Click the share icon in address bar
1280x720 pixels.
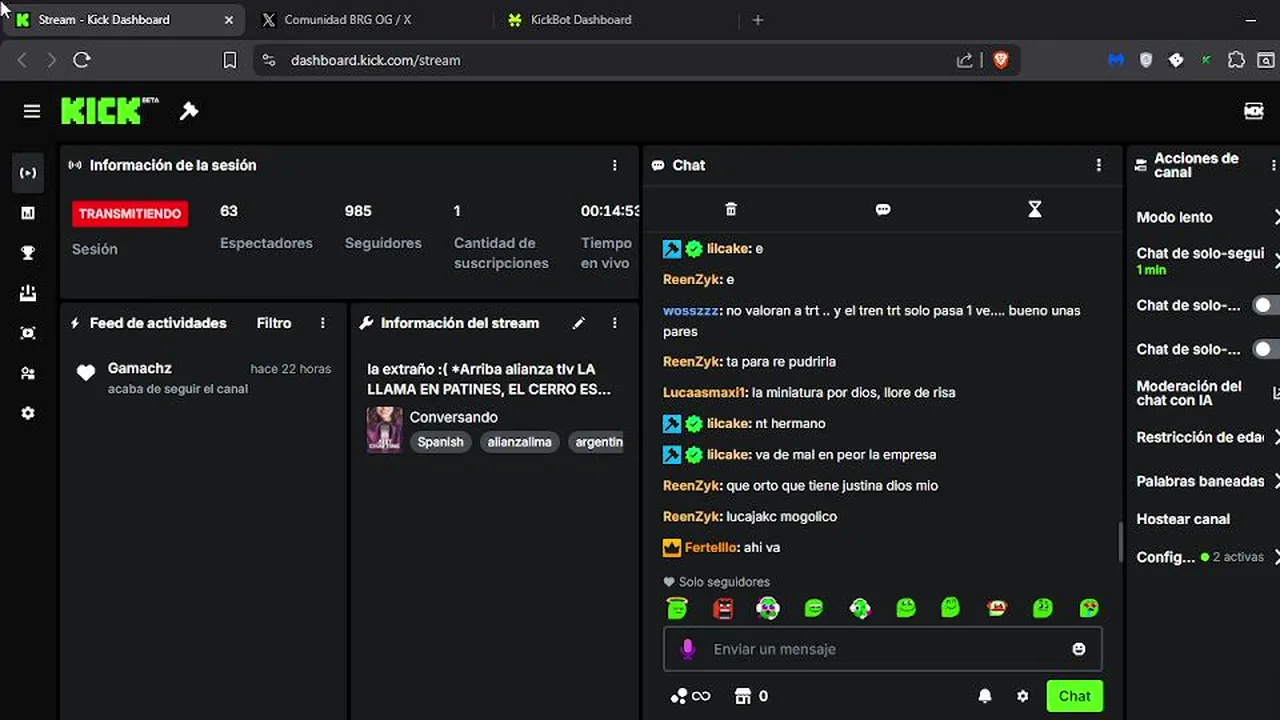coord(965,60)
